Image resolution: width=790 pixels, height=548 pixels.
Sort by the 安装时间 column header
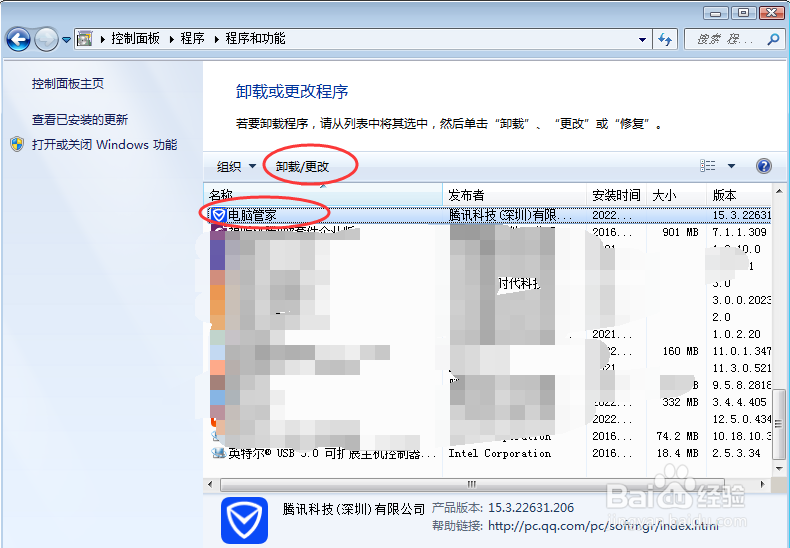[616, 195]
